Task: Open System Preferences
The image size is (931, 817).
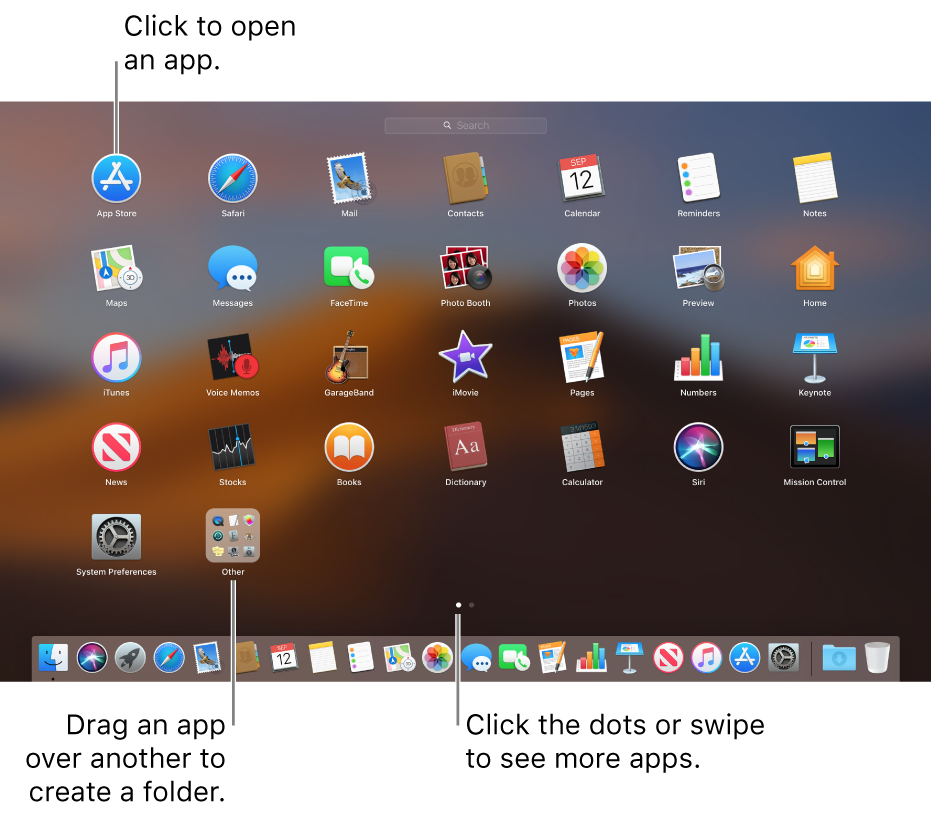Action: click(116, 536)
